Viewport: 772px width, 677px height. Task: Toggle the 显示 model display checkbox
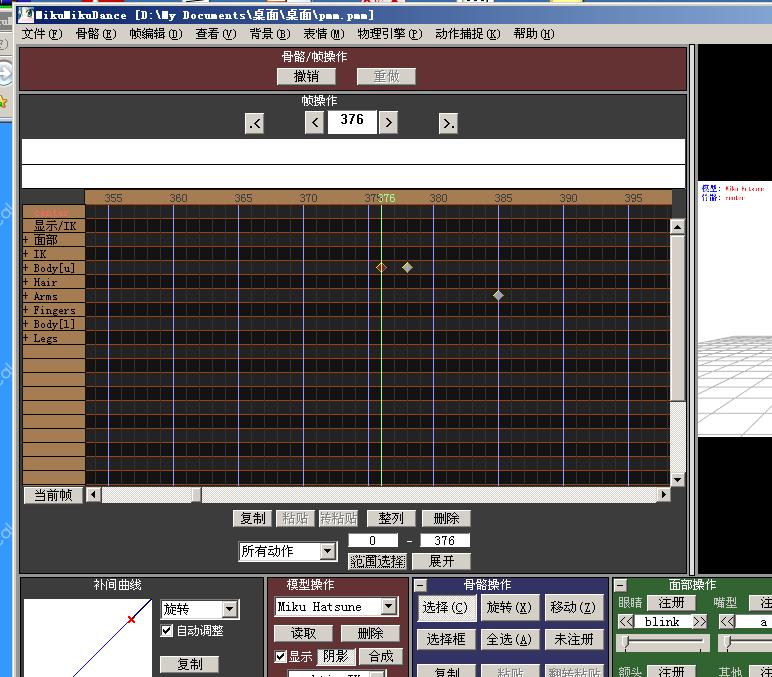(x=281, y=656)
